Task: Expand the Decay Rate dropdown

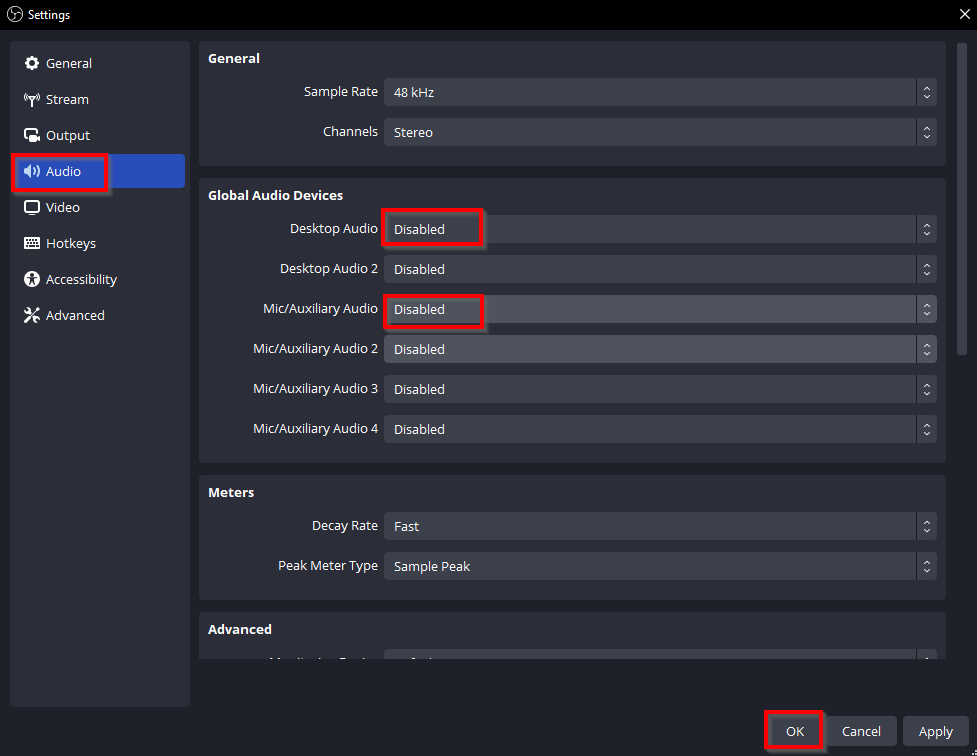Action: pyautogui.click(x=660, y=526)
